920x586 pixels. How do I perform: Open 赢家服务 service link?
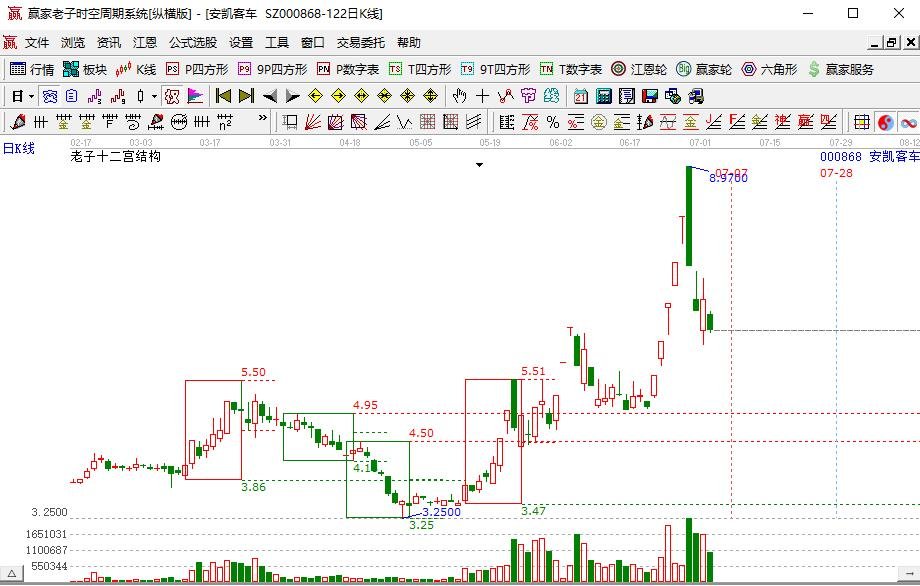(x=840, y=69)
